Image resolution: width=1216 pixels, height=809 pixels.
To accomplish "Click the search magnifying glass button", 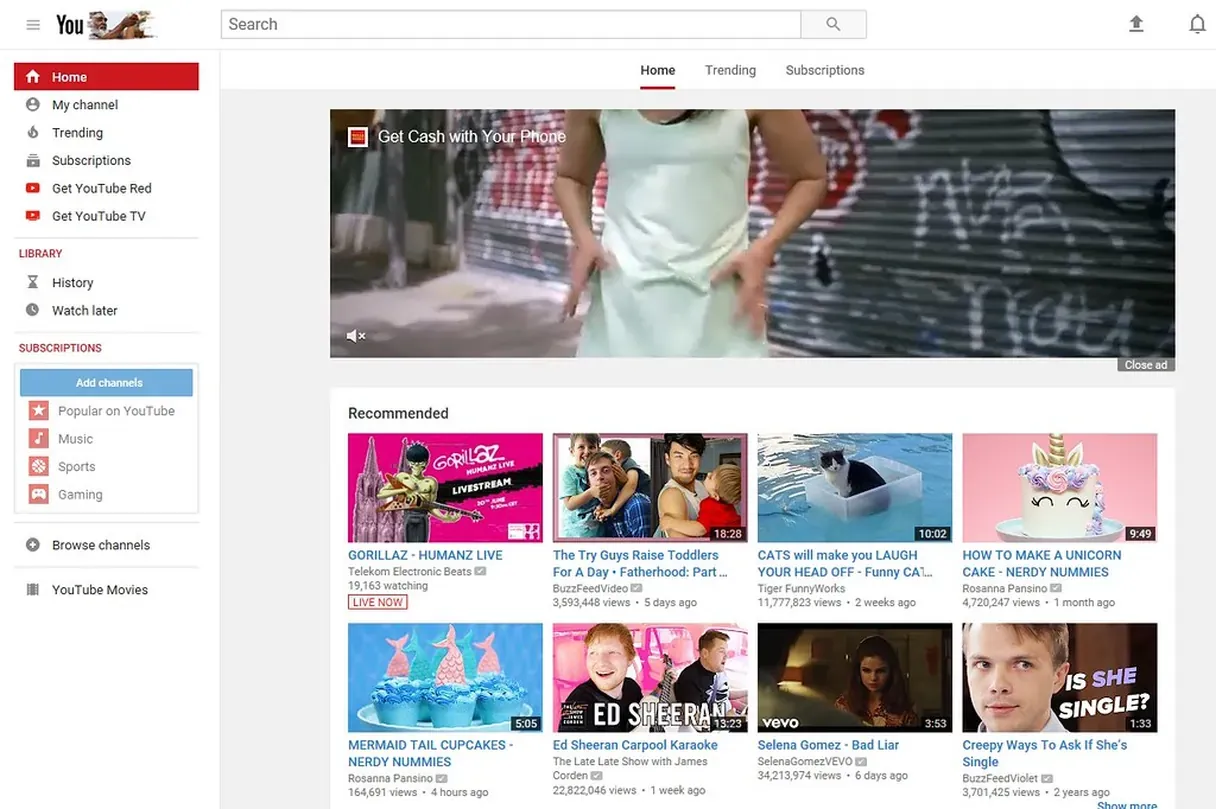I will (833, 25).
